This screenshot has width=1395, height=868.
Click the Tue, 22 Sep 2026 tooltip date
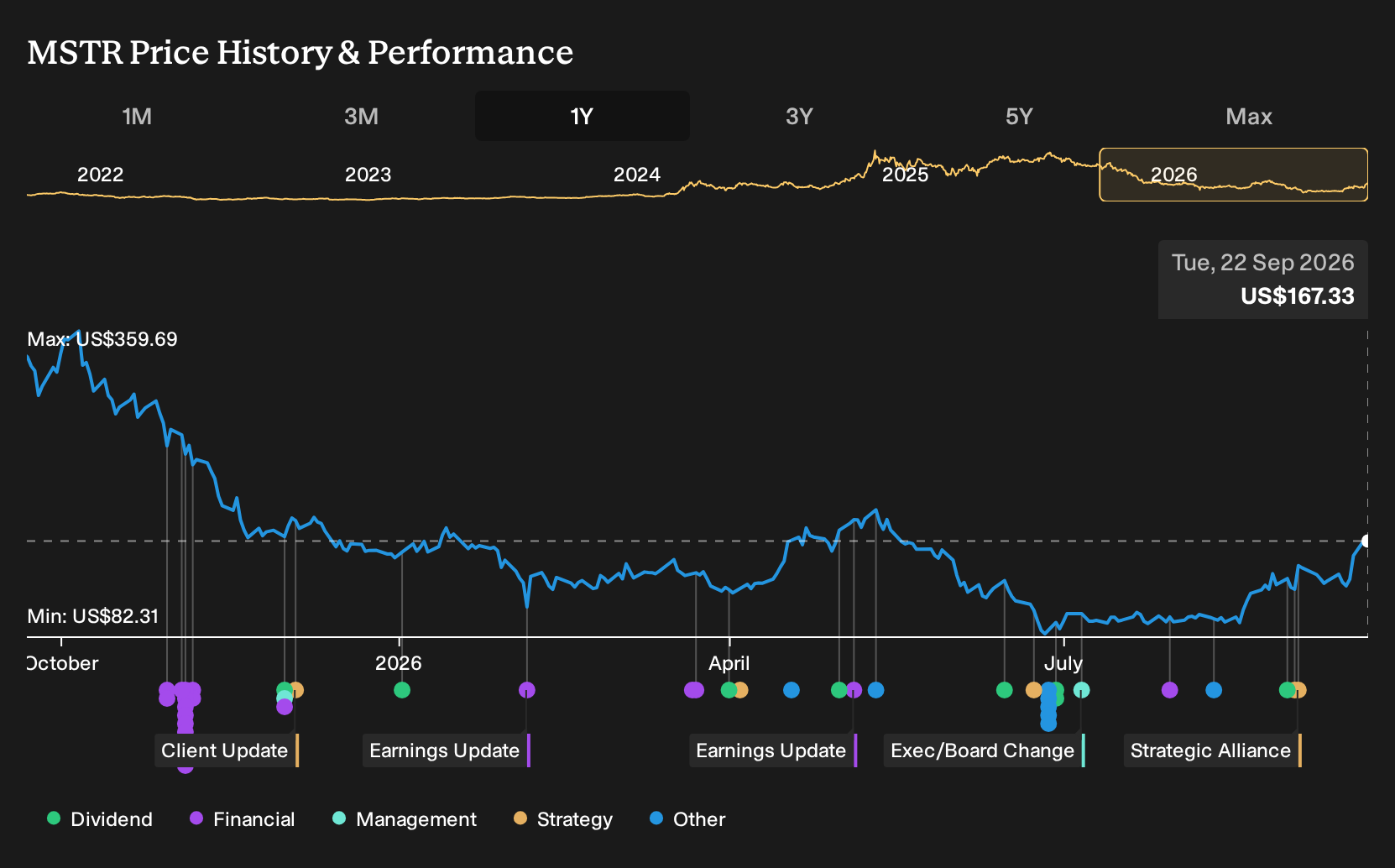[x=1263, y=263]
